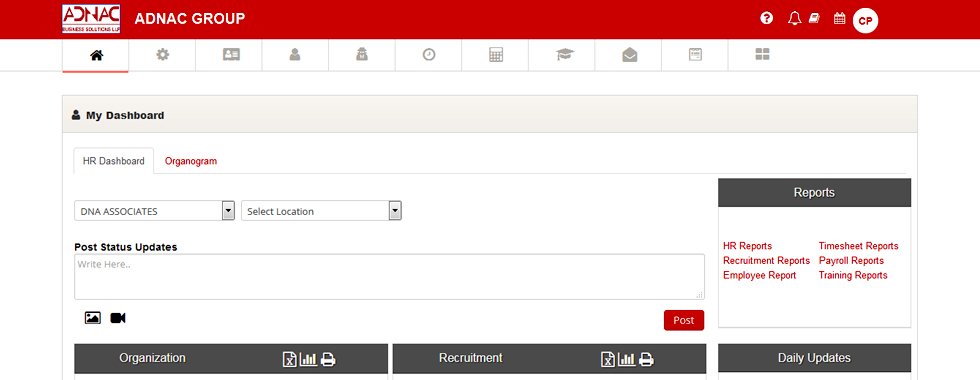Open the calculator payroll navigation tab
The height and width of the screenshot is (380, 980).
496,55
